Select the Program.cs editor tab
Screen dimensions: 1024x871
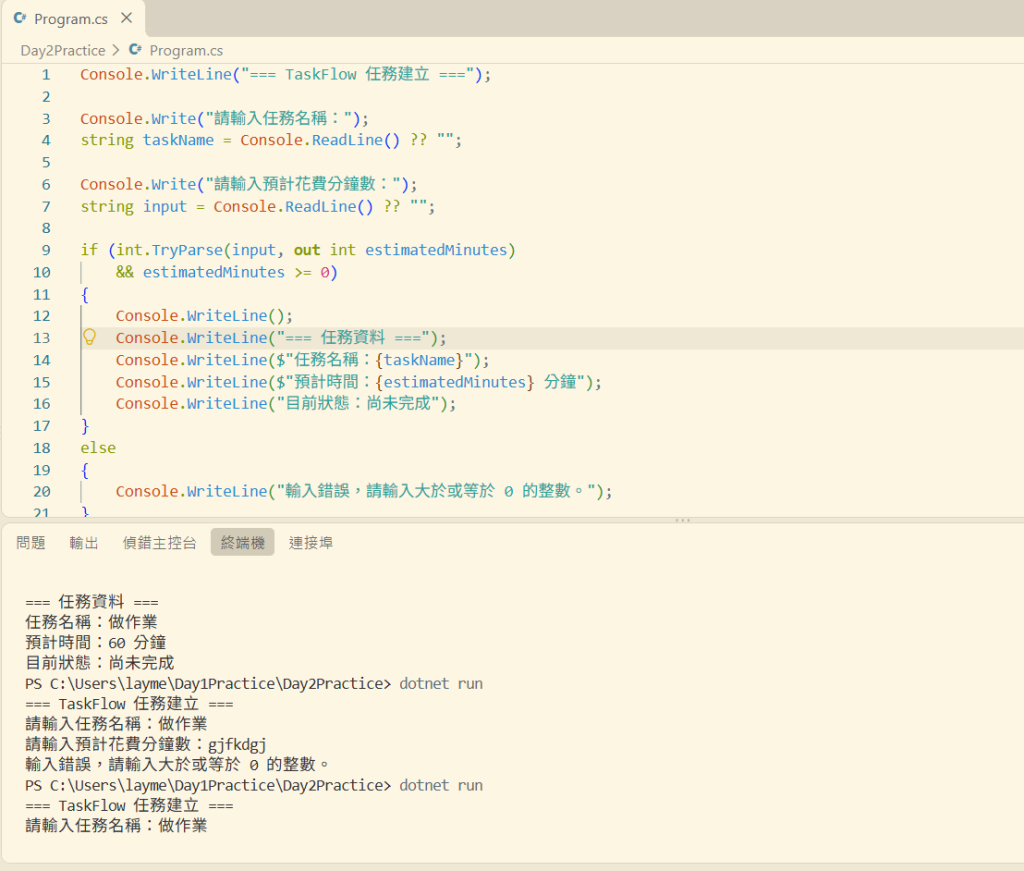[x=72, y=18]
